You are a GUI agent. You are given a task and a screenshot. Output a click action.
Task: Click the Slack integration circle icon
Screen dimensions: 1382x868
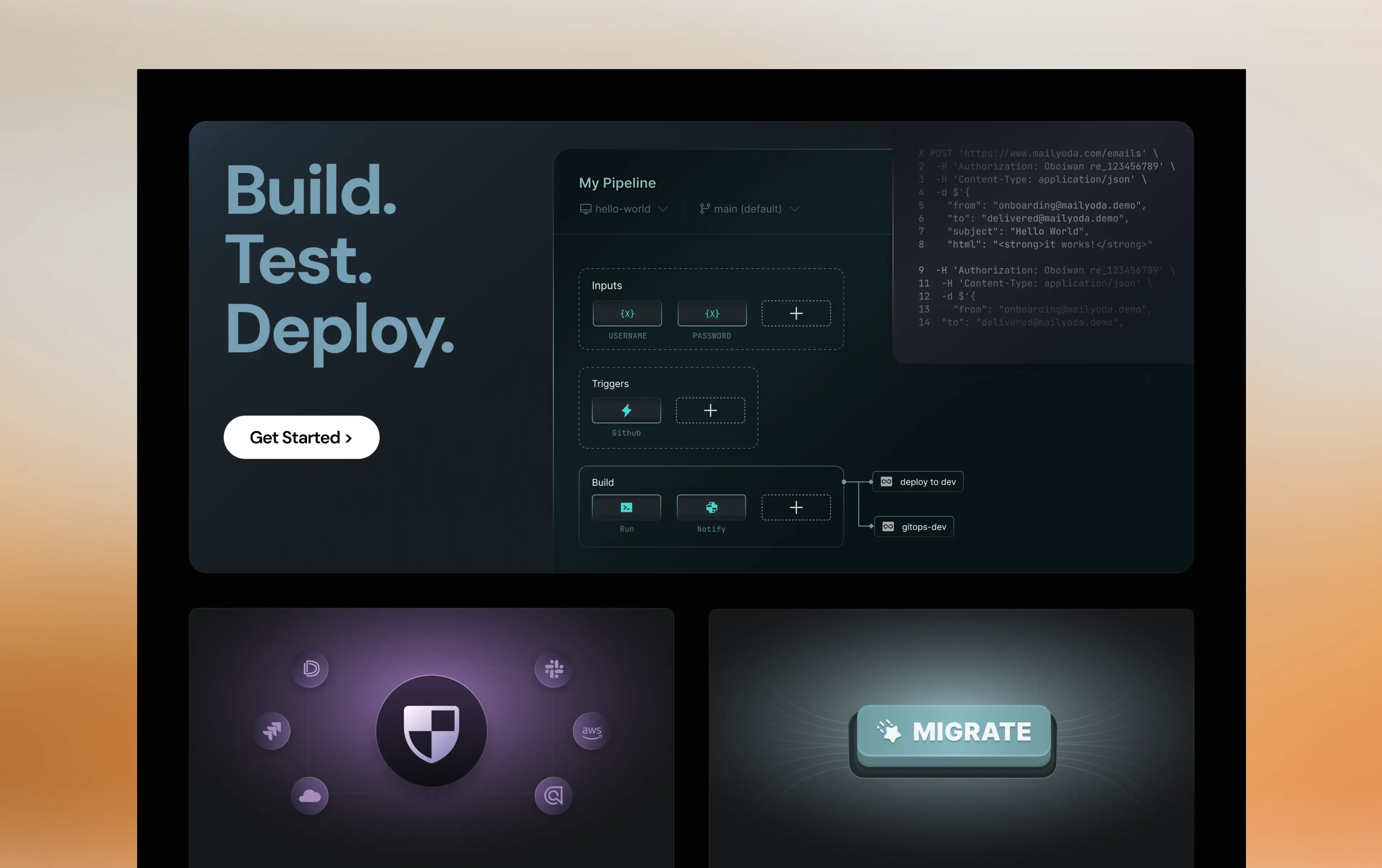pos(553,668)
